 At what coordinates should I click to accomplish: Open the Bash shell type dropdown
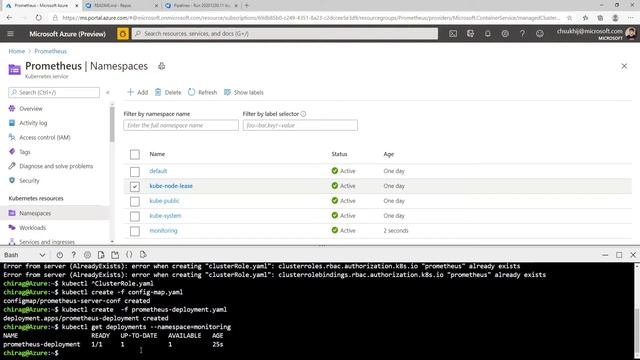24,255
